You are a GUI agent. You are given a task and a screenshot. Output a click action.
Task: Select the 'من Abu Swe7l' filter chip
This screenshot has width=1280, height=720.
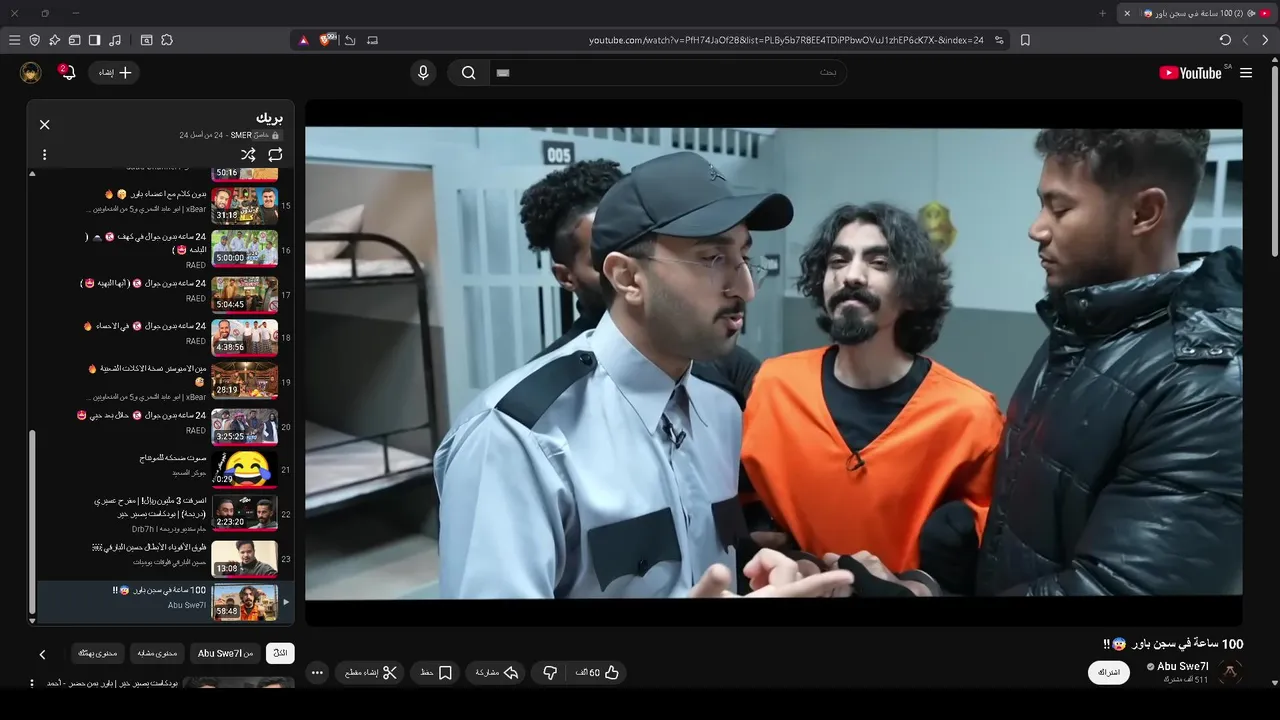point(225,653)
